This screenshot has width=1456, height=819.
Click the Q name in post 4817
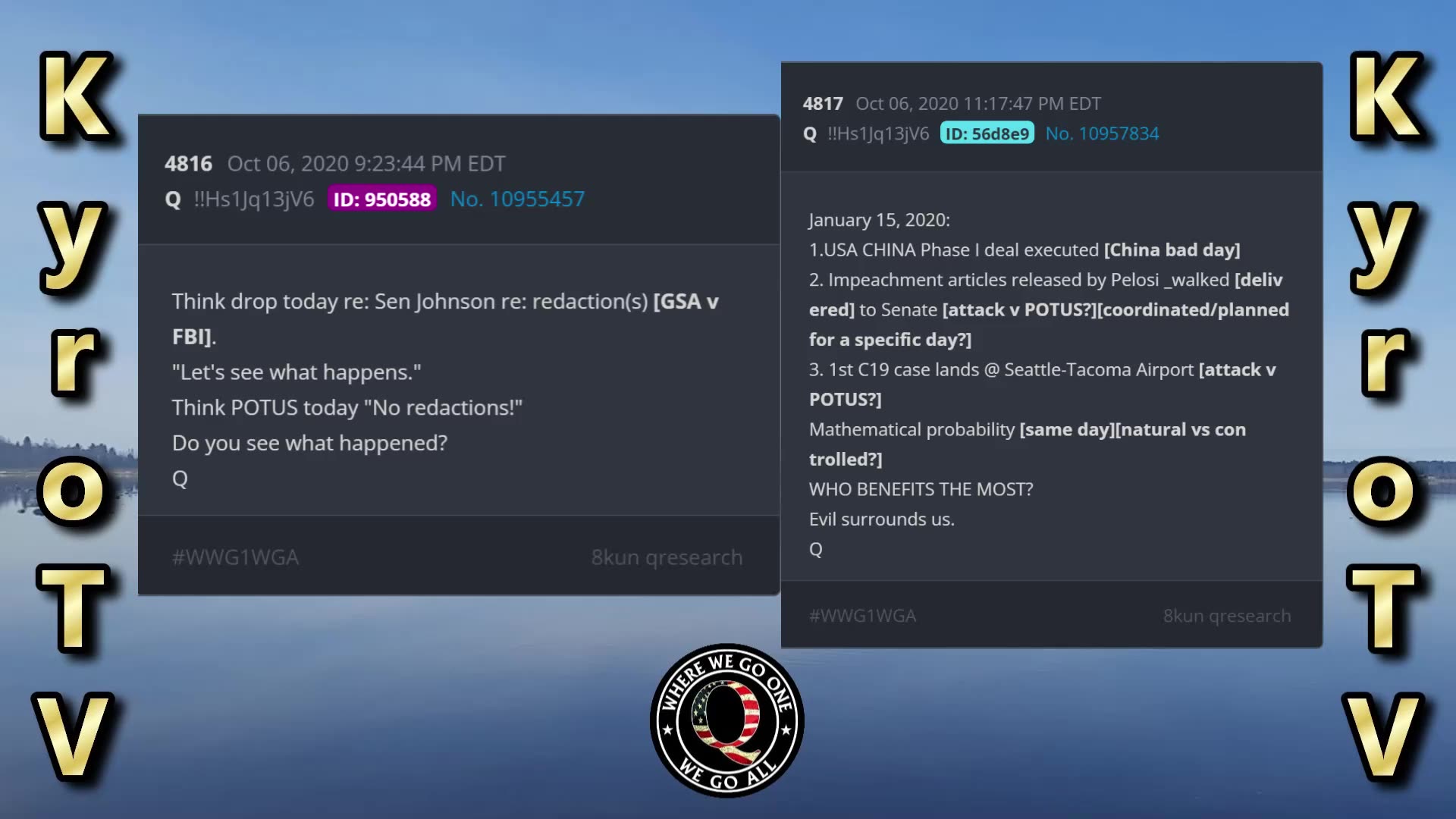pyautogui.click(x=810, y=134)
